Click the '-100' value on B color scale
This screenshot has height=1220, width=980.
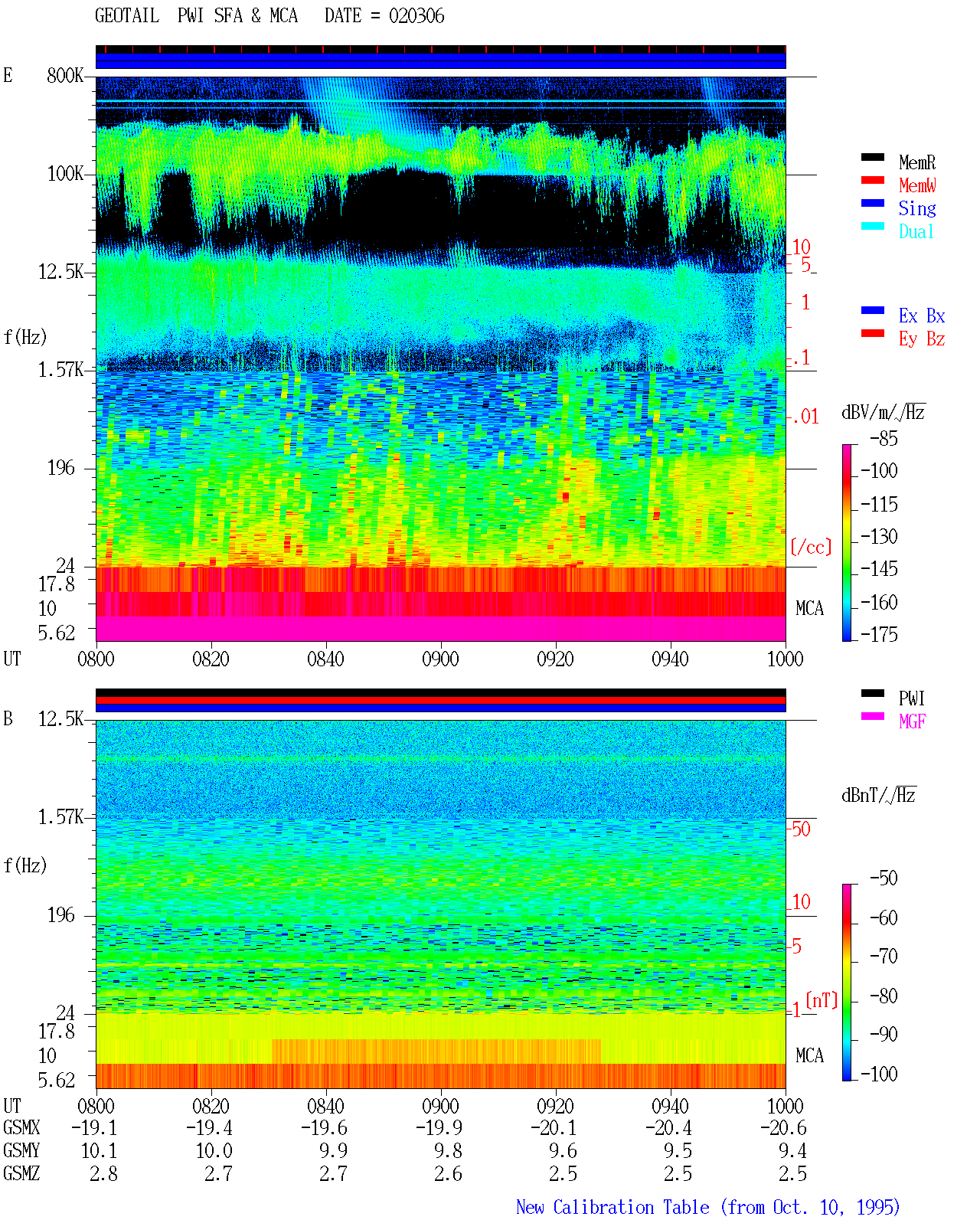point(879,1074)
